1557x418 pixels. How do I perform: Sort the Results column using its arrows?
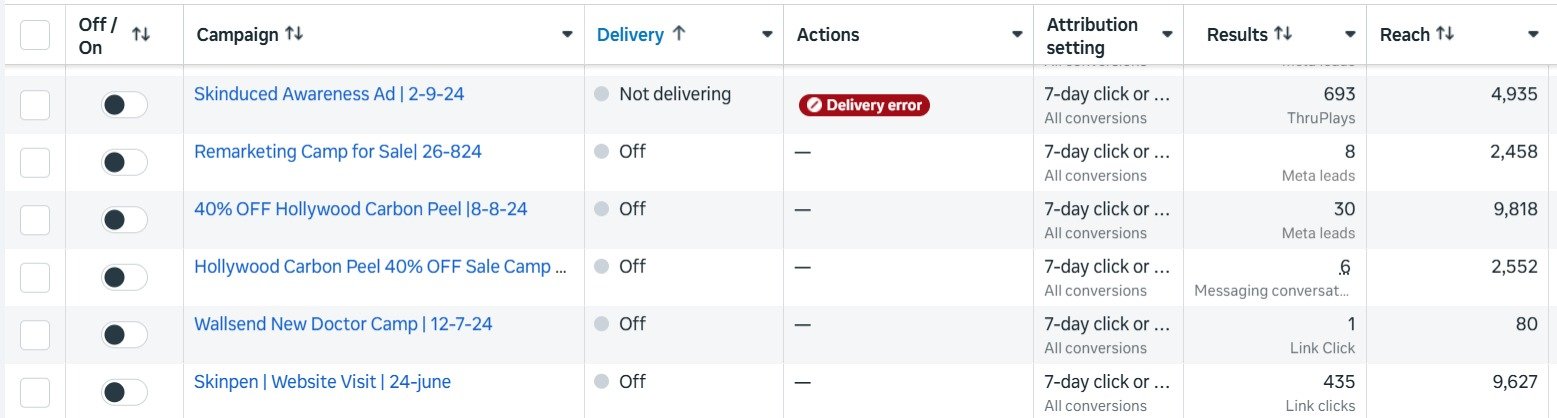1283,34
